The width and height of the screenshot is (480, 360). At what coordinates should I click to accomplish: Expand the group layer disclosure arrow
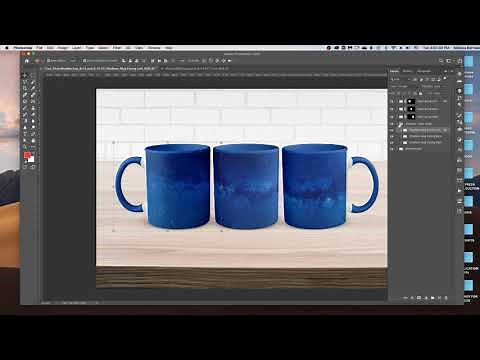(397, 124)
